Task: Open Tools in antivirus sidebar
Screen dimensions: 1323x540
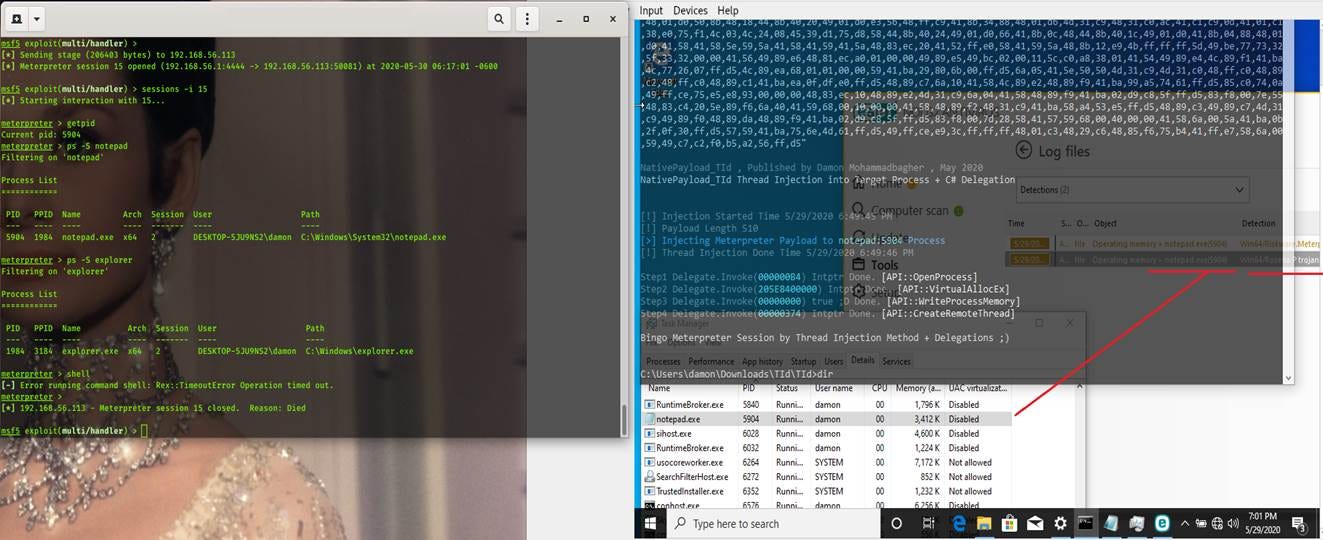Action: 879,265
